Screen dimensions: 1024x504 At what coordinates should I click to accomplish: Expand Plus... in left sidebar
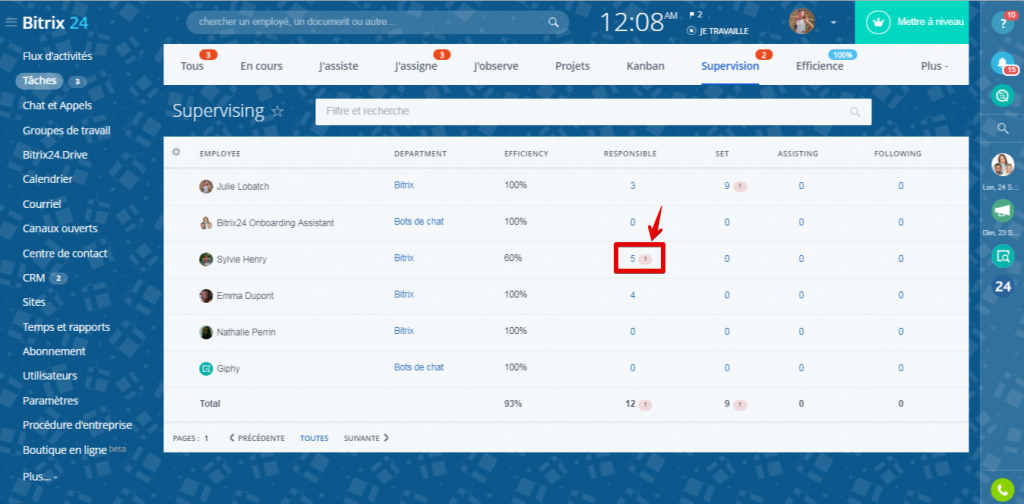[x=40, y=477]
